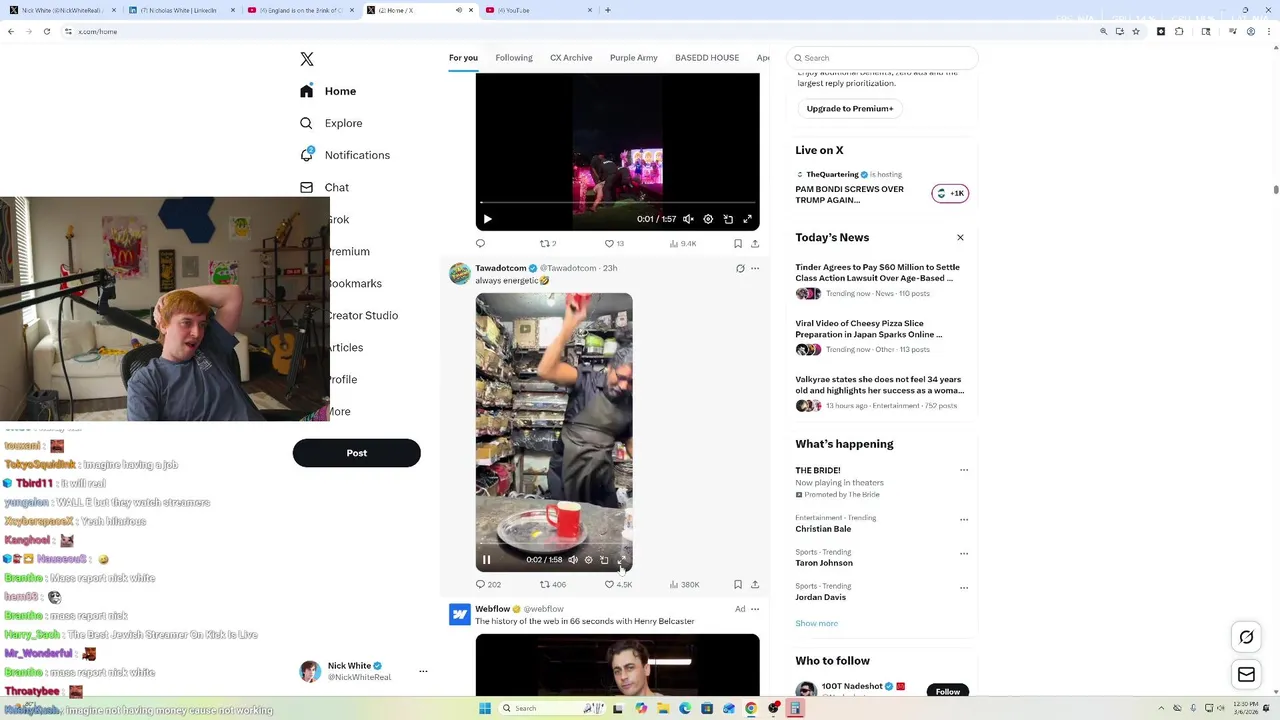The image size is (1280, 720).
Task: Open Messages floating button at bottom right
Action: 1246,675
